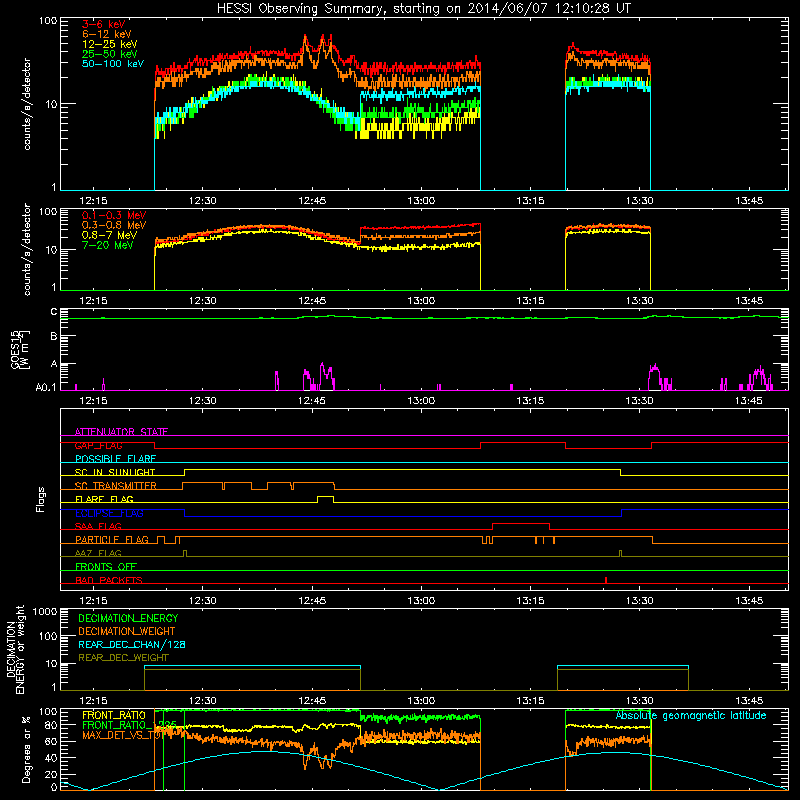This screenshot has width=800, height=800.
Task: Click the yellow FRONT_RATIO legend label
Action: (114, 715)
